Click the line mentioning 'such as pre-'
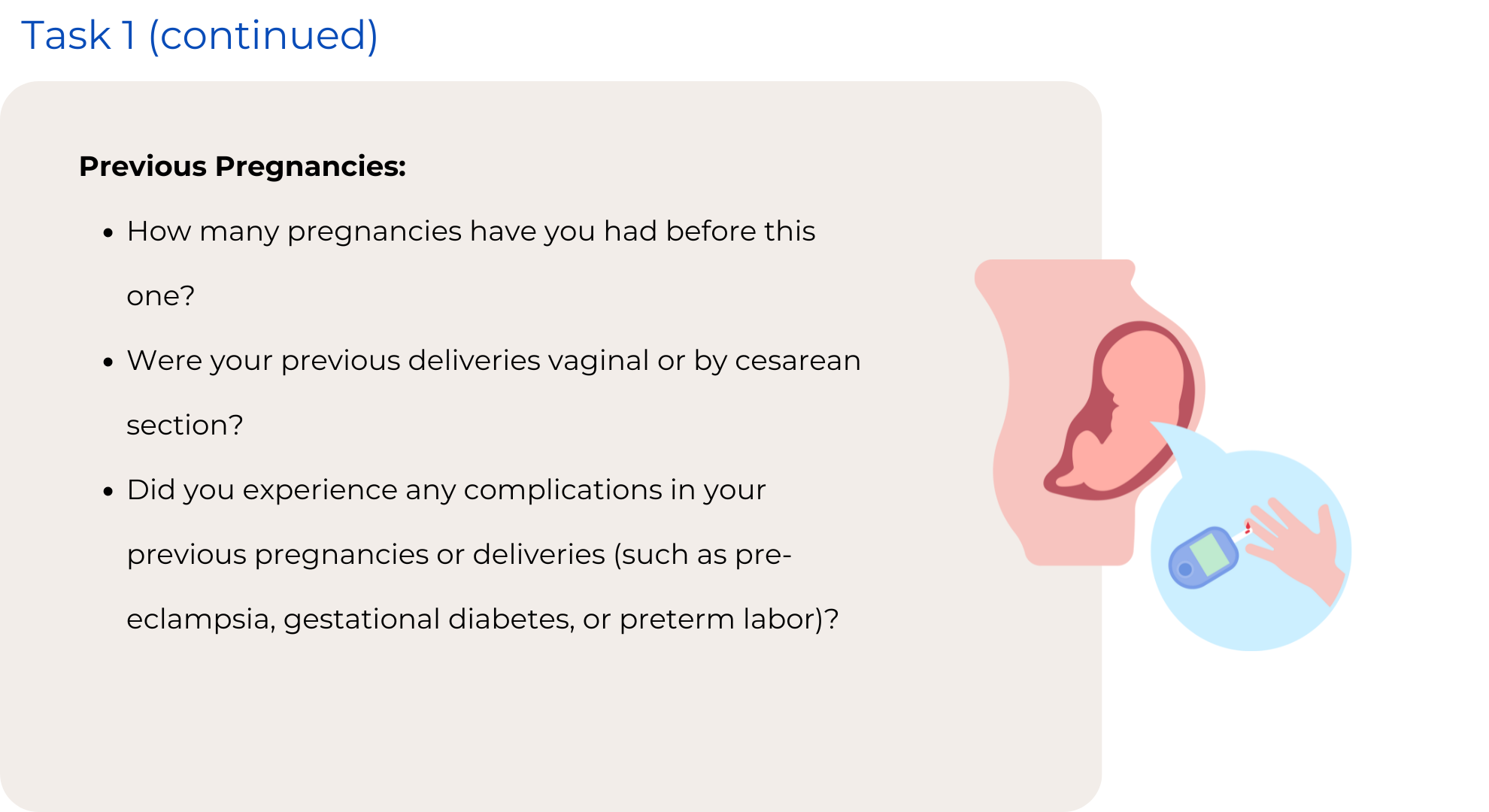The width and height of the screenshot is (1489, 812). 459,554
